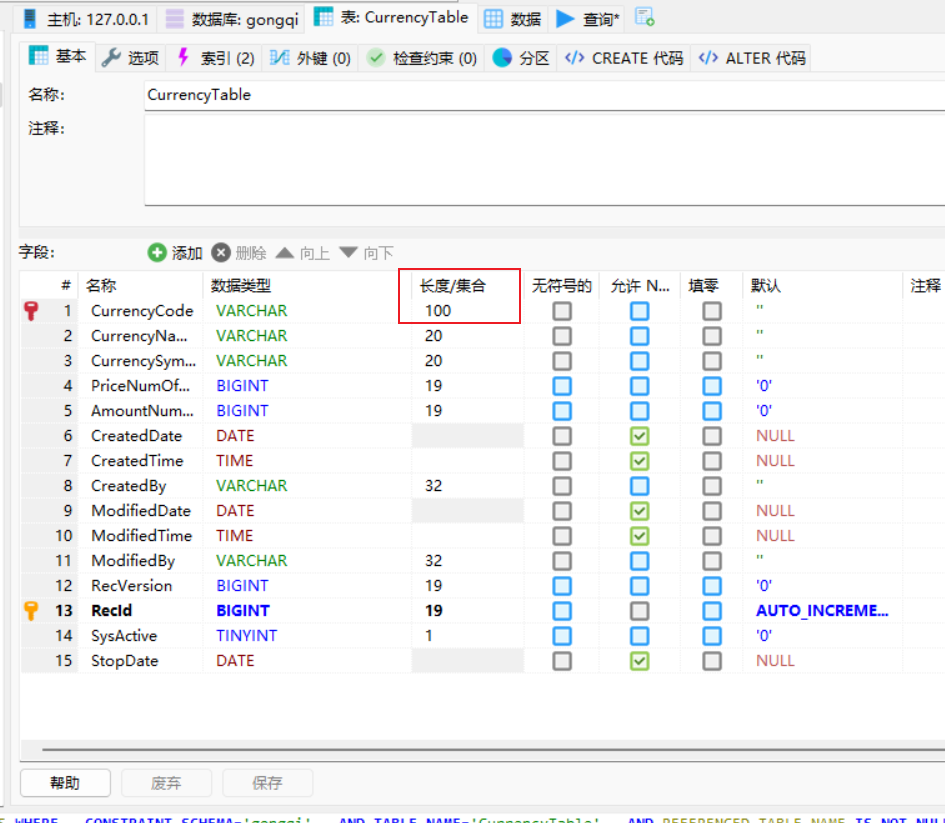Screen dimensions: 945x823
Task: Click the 向下 move-down arrow icon
Action: [348, 252]
